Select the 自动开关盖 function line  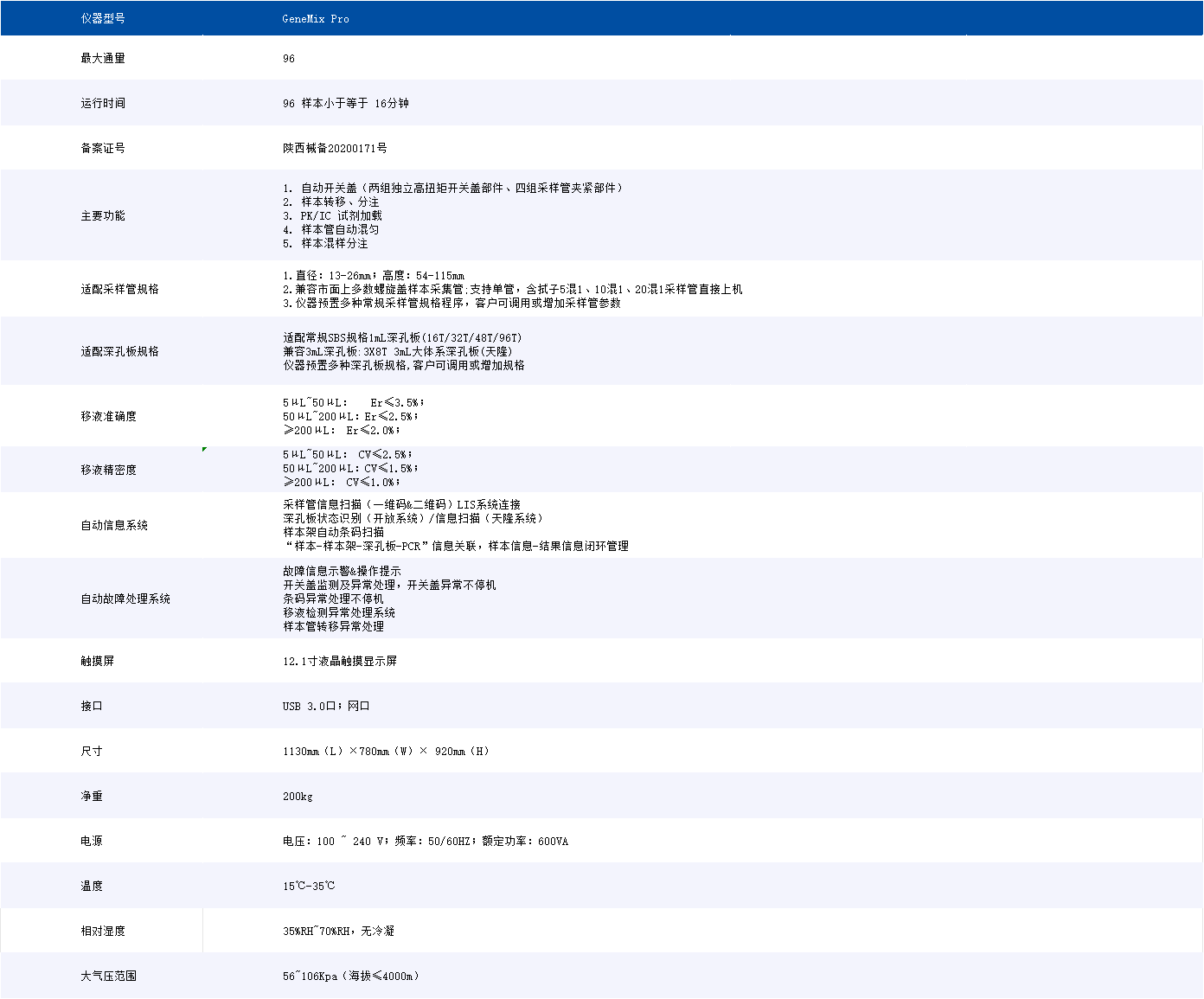tap(452, 188)
